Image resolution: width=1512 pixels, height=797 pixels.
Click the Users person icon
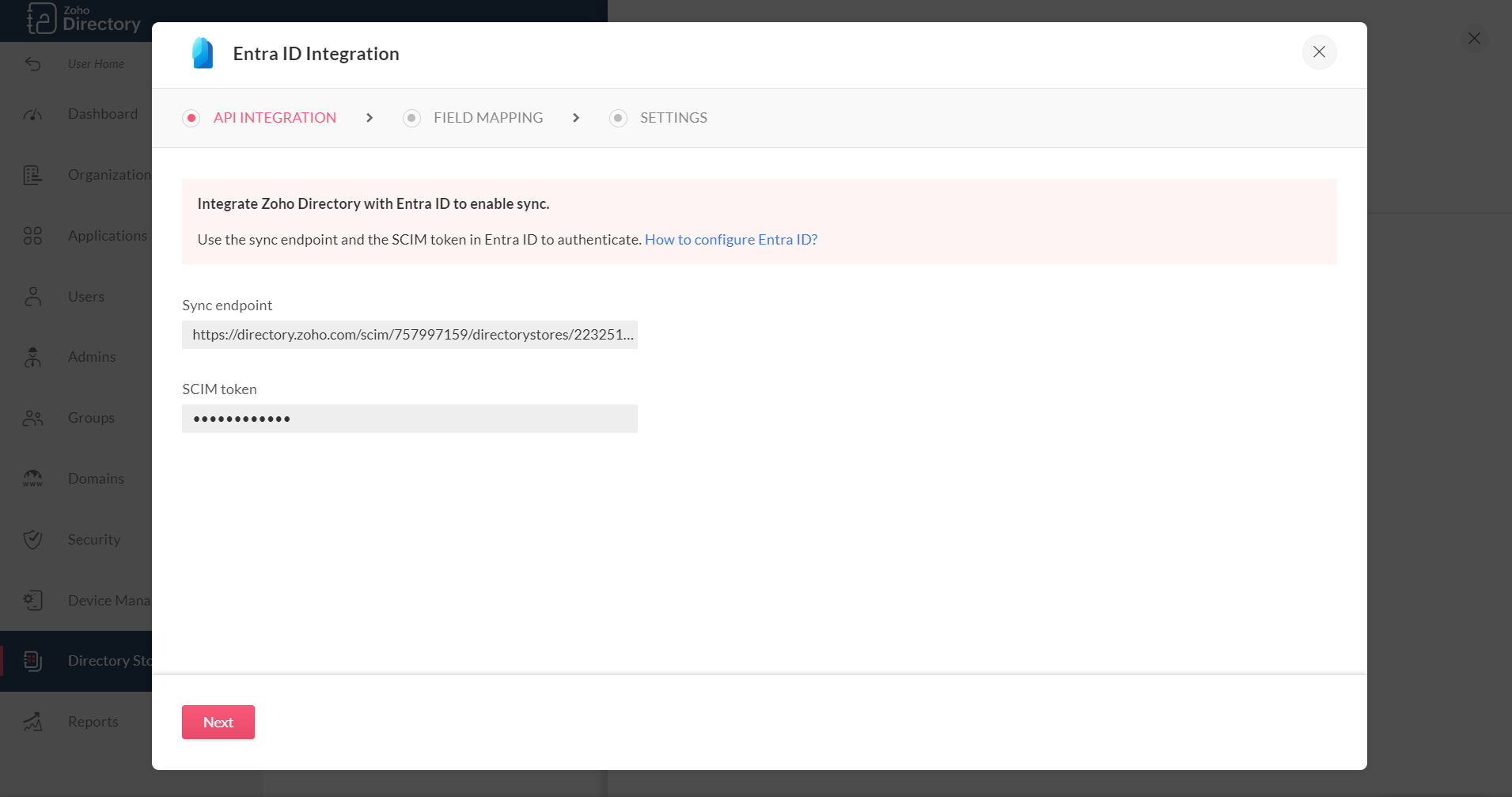(32, 297)
